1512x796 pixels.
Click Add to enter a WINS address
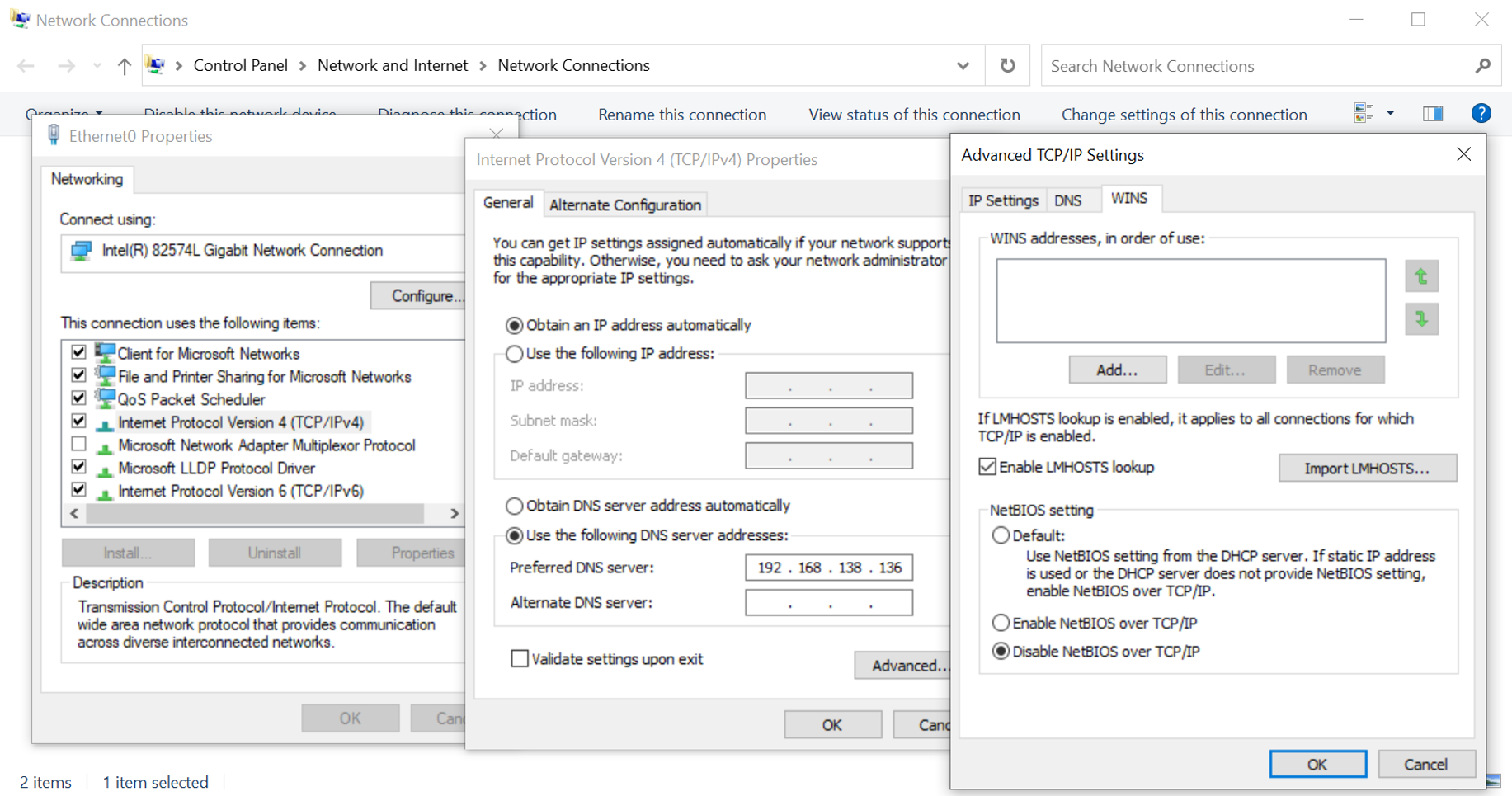[x=1117, y=370]
